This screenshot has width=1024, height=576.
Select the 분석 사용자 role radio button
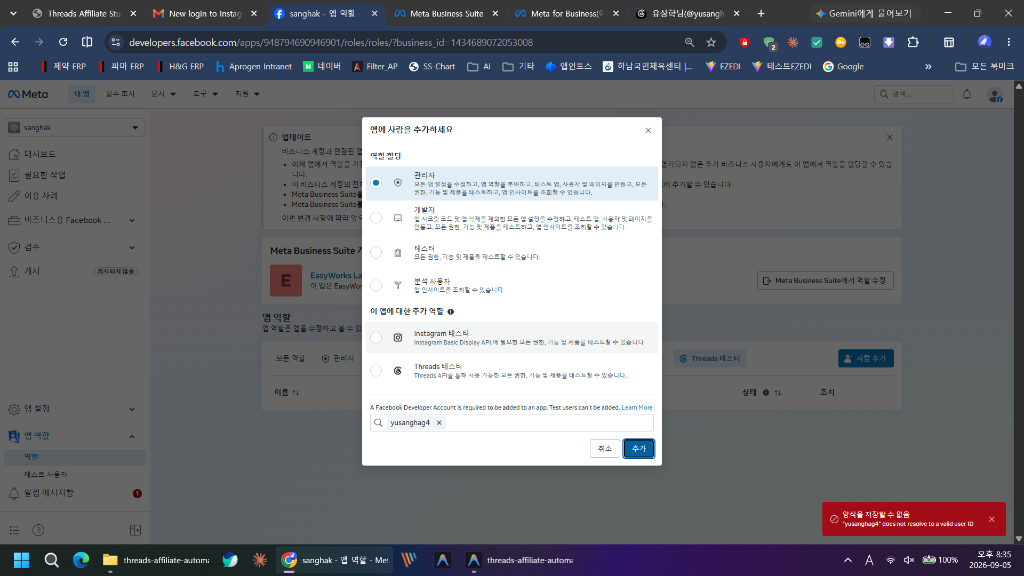coord(376,285)
